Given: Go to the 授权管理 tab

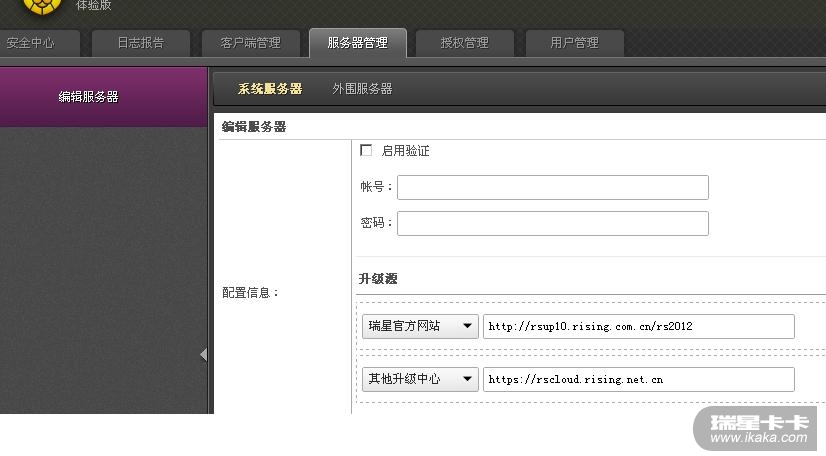Looking at the screenshot, I should 465,43.
